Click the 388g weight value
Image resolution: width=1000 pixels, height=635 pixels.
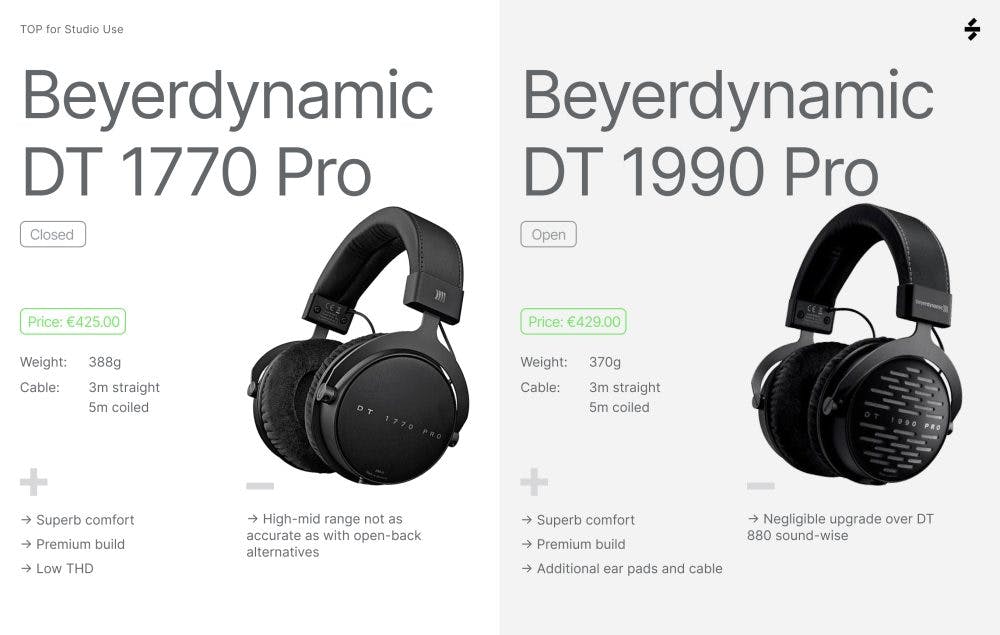(x=105, y=362)
